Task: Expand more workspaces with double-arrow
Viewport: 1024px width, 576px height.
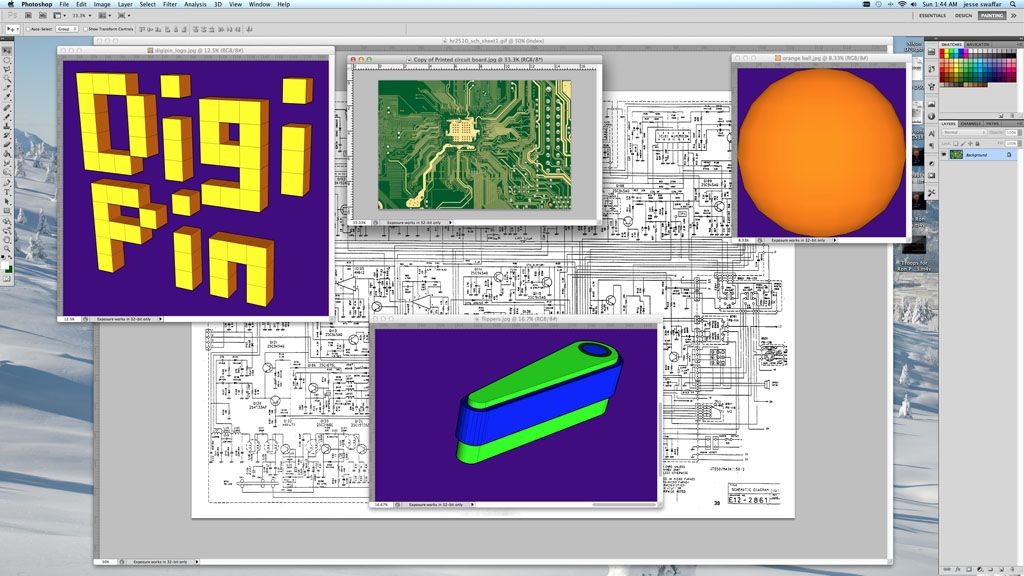Action: pyautogui.click(x=1014, y=15)
